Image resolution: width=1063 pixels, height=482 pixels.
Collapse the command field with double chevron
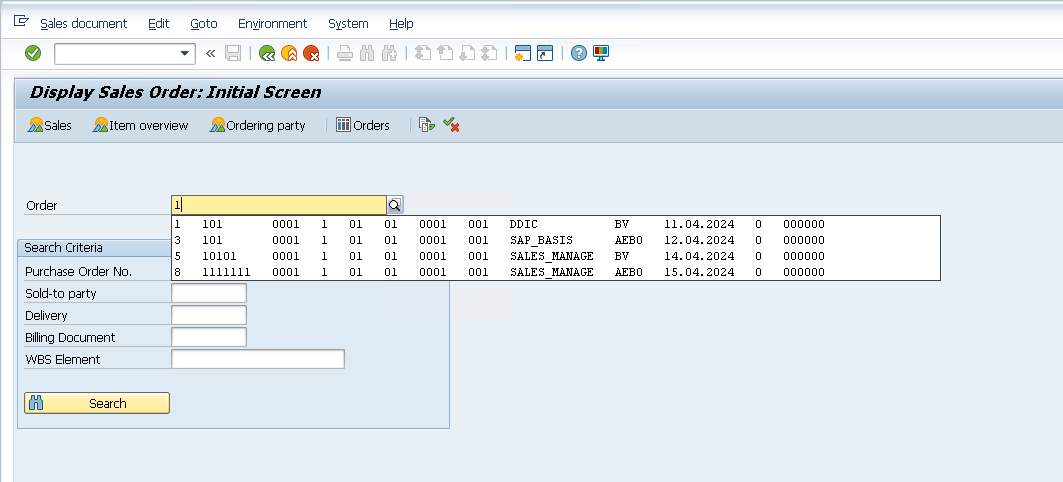pyautogui.click(x=211, y=53)
